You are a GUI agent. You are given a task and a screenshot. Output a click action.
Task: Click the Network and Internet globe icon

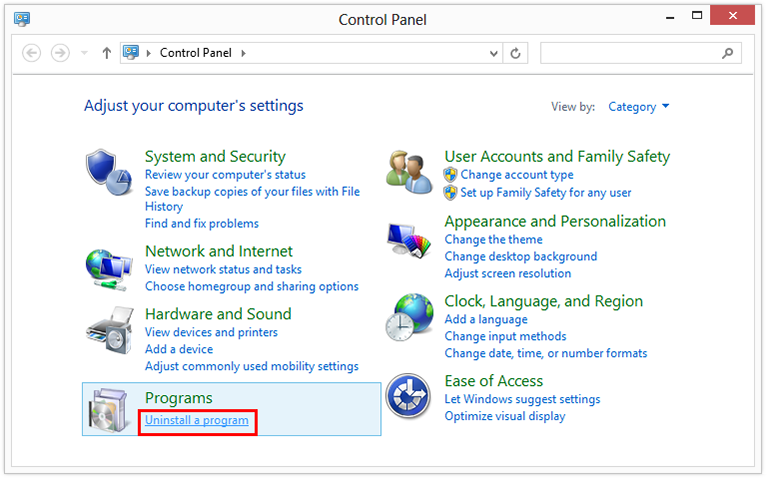click(x=109, y=267)
